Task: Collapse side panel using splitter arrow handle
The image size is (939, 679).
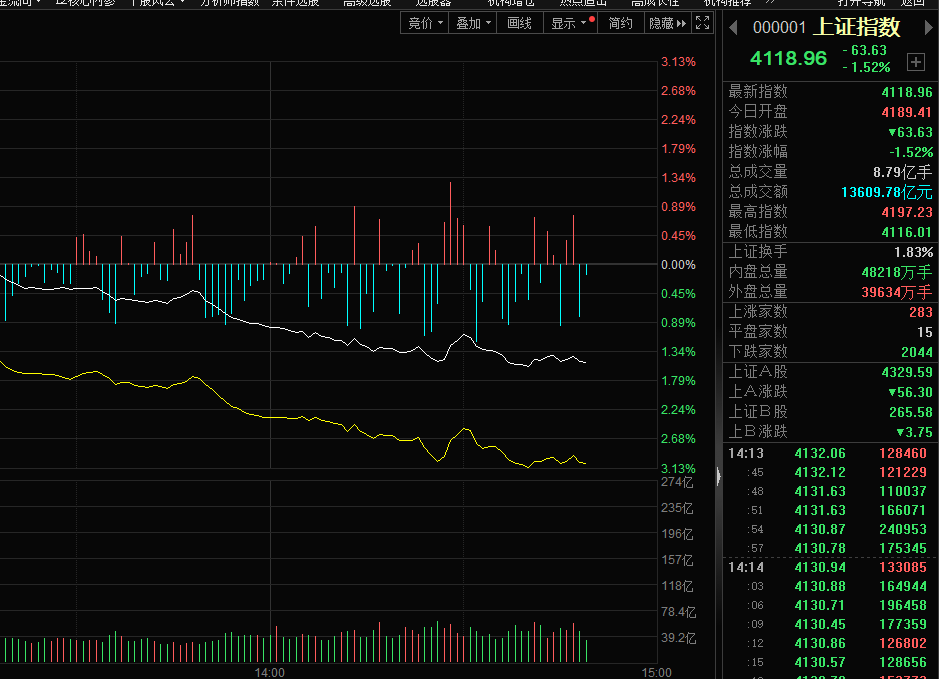Action: (718, 479)
